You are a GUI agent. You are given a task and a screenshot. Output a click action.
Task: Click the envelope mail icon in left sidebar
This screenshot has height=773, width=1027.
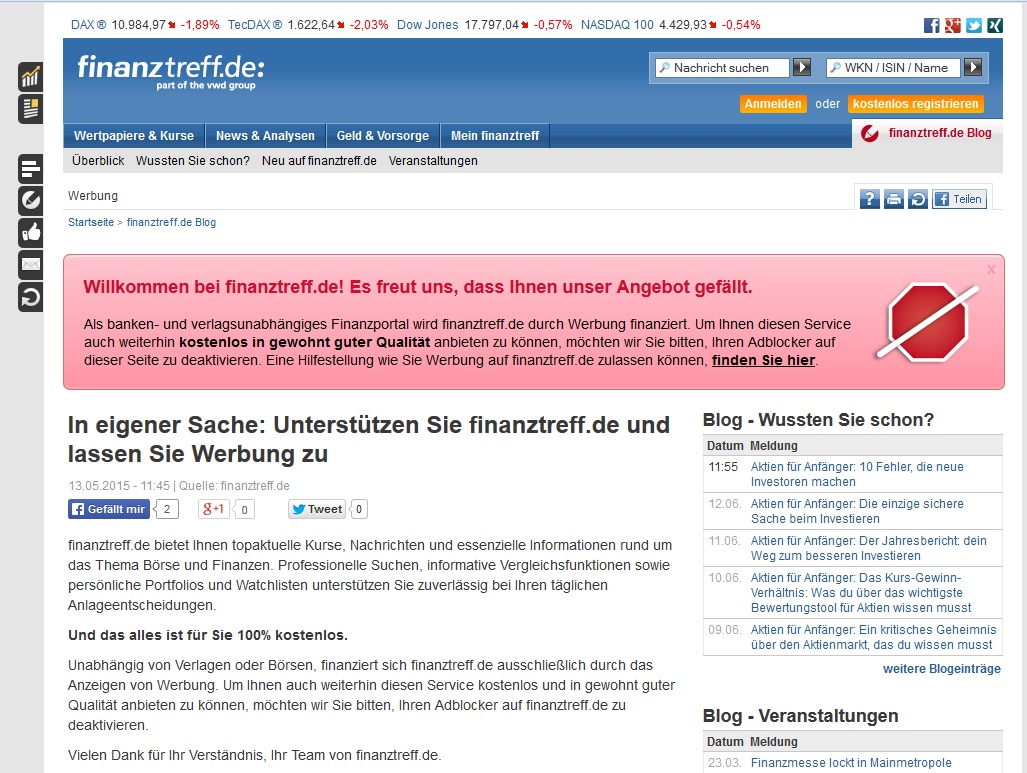30,265
